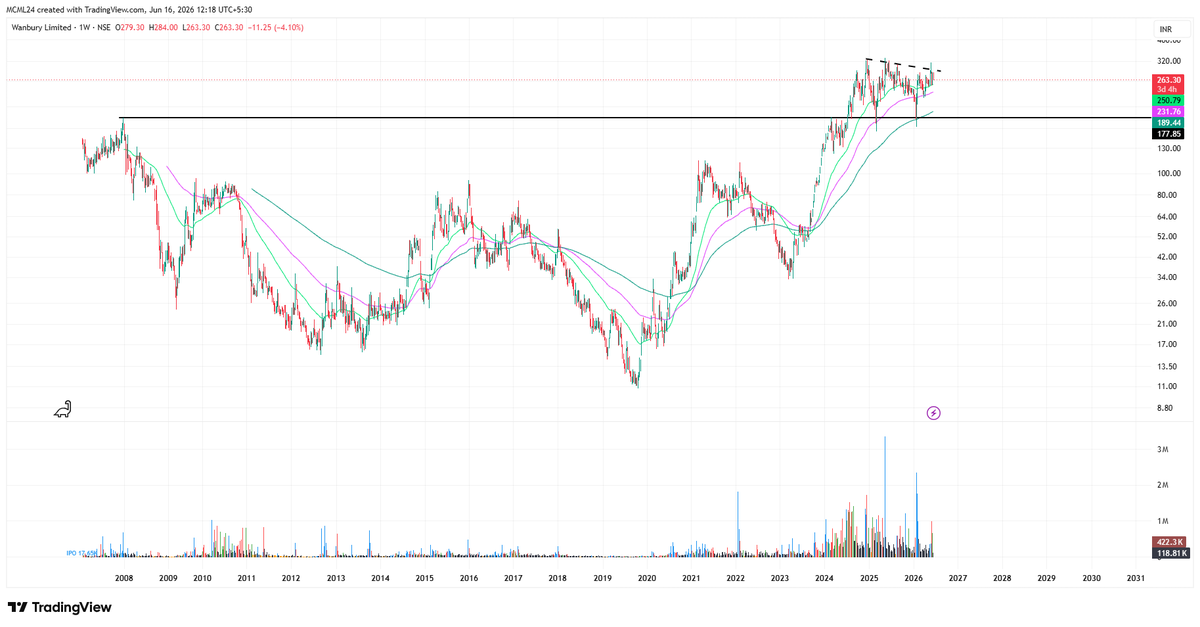Click the 320.00 price scale label
This screenshot has width=1200, height=627.
coord(1168,61)
